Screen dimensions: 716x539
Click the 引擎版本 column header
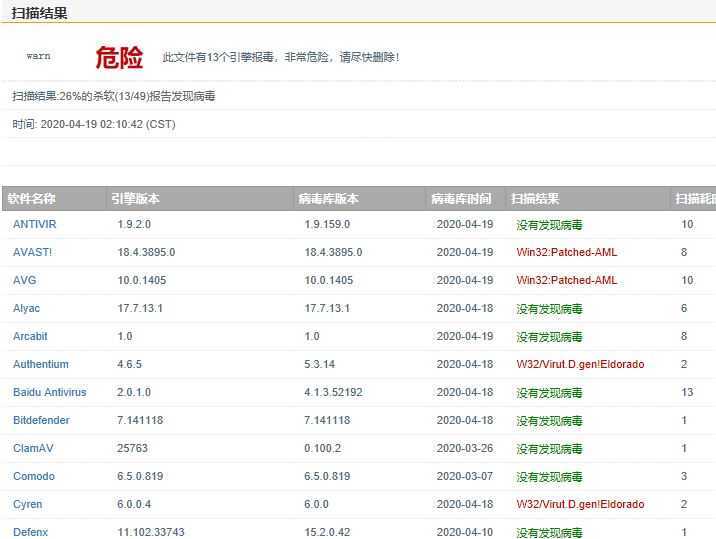[x=136, y=198]
